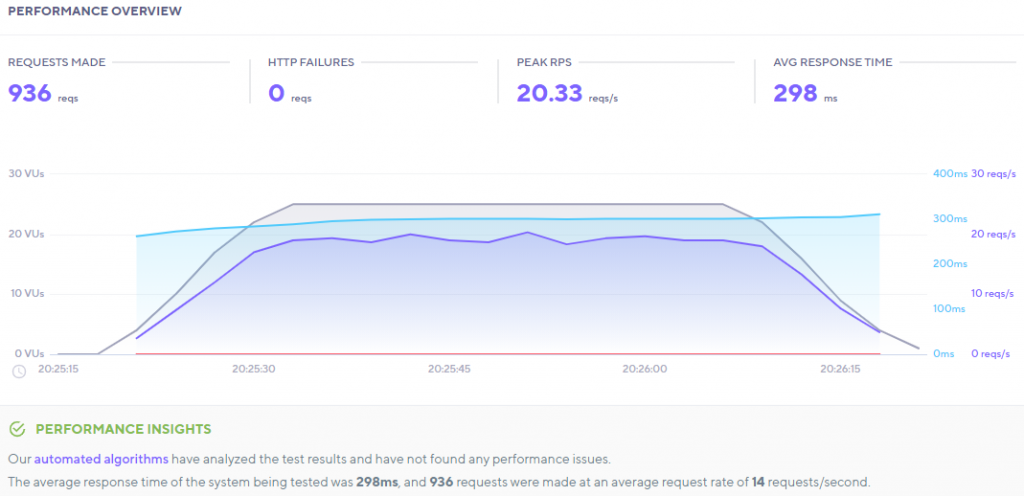This screenshot has height=496, width=1024.
Task: Click the '20:26:00' time tick
Action: pos(645,369)
